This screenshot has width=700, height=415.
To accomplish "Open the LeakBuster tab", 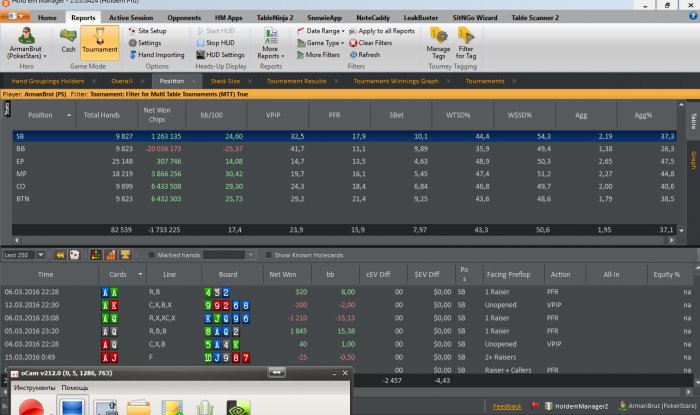I will coord(421,18).
